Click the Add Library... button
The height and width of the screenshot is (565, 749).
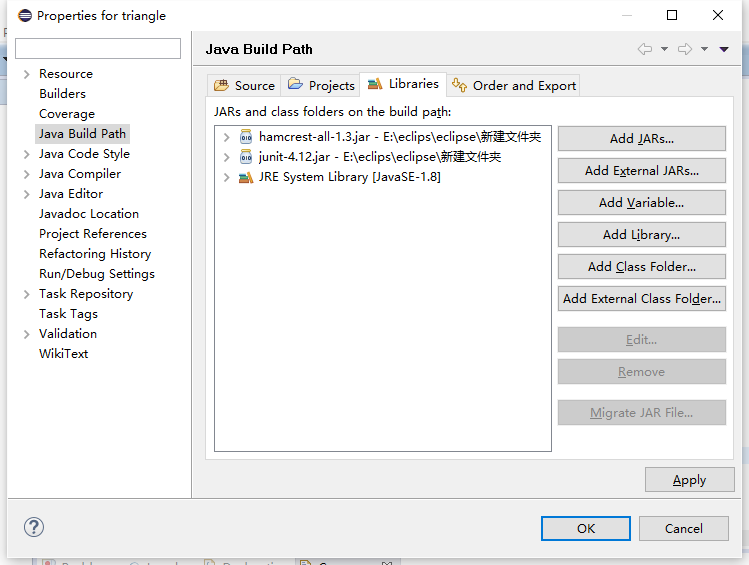[642, 235]
